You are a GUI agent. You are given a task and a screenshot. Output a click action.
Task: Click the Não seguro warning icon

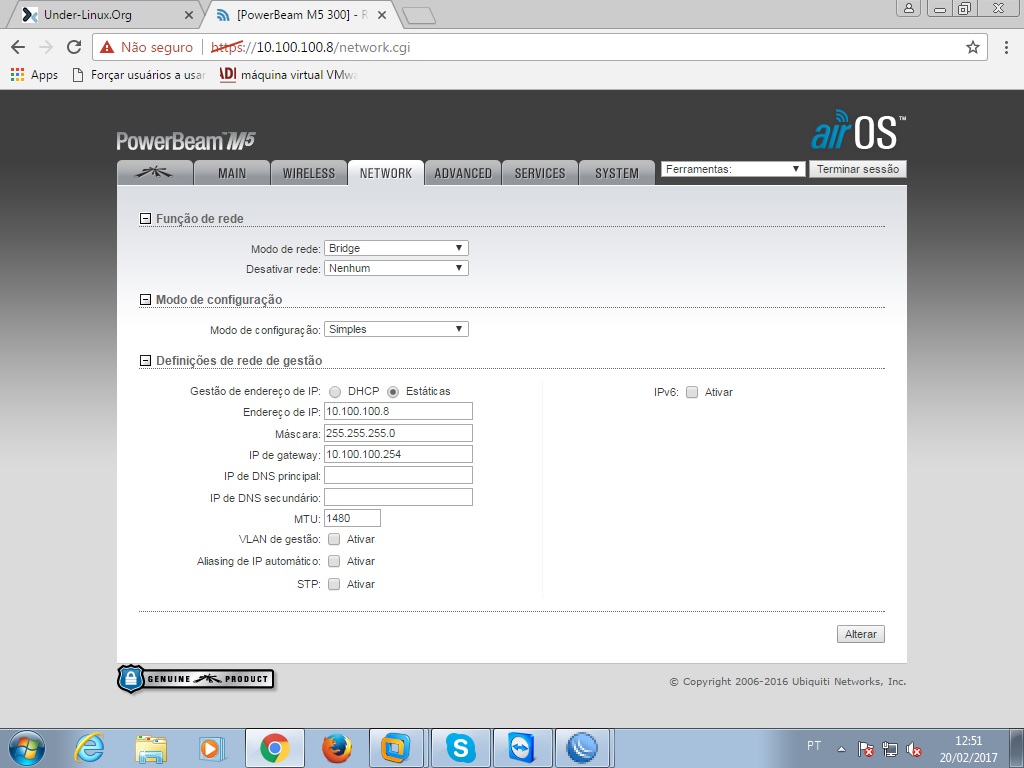coord(107,47)
